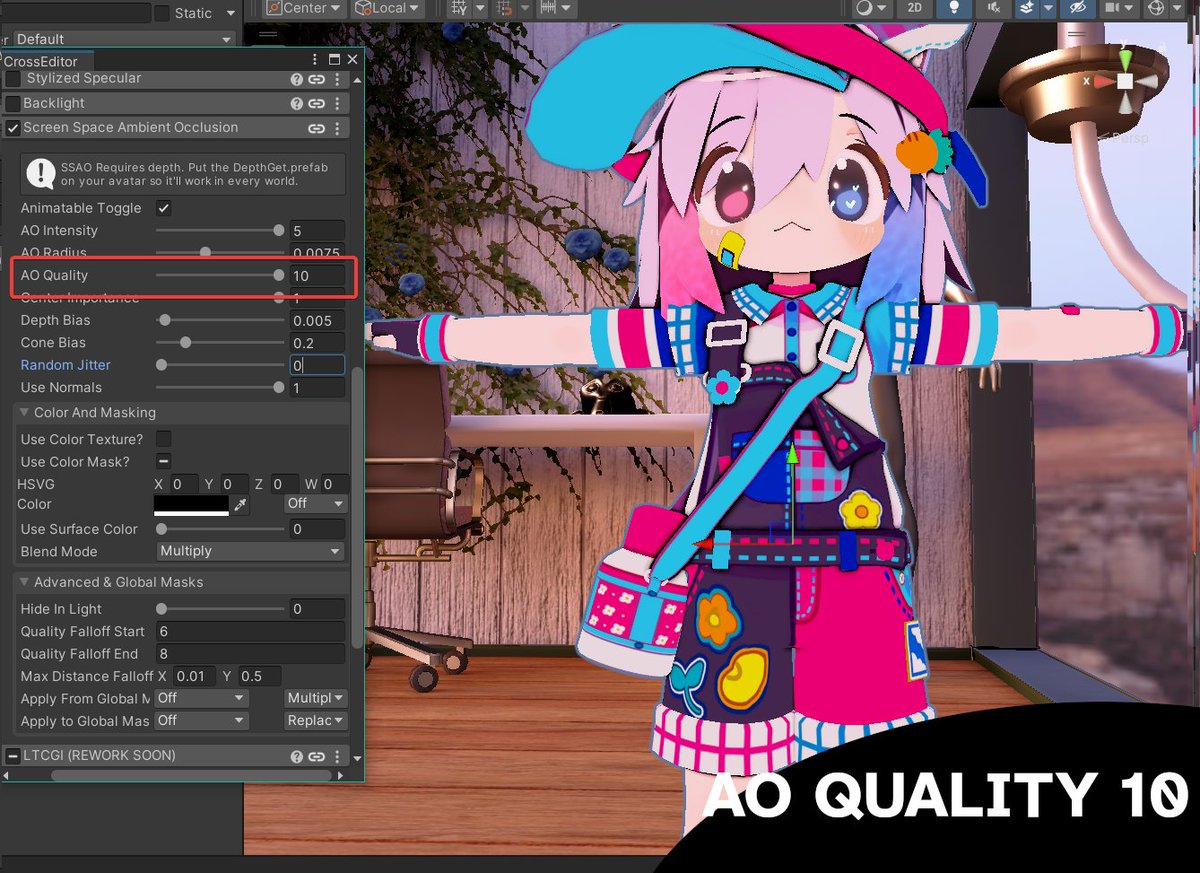Toggle Use Color Mask checkbox

pyautogui.click(x=164, y=462)
